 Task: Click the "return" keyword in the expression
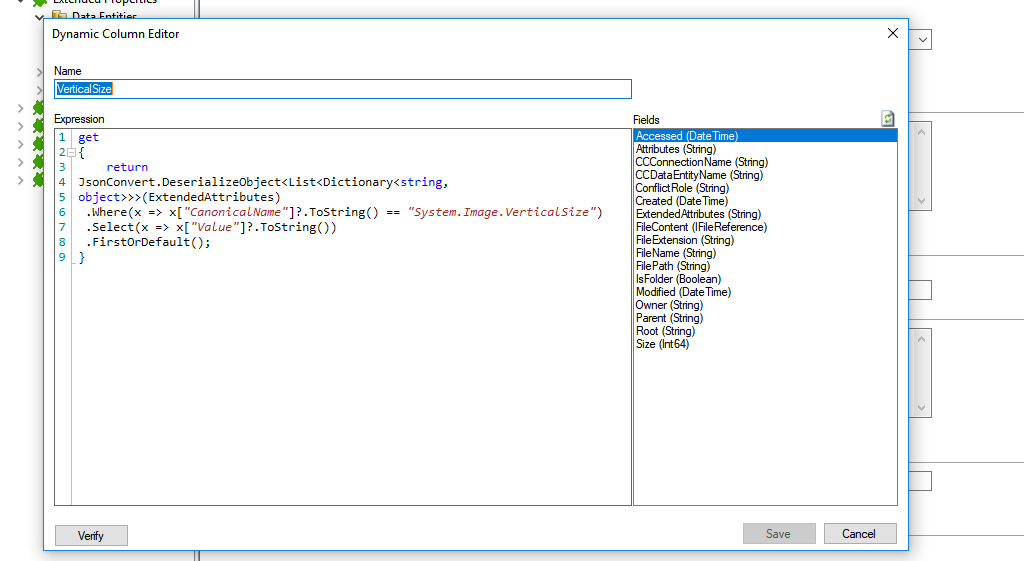click(127, 167)
